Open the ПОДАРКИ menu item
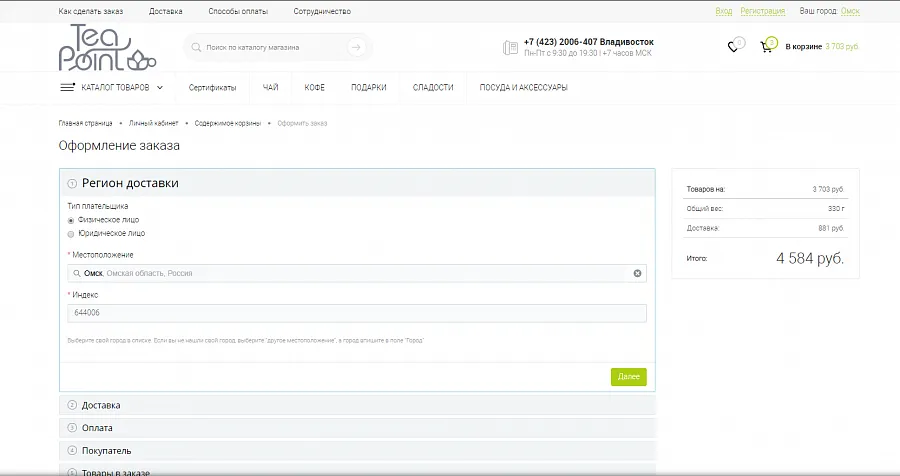 coord(368,87)
